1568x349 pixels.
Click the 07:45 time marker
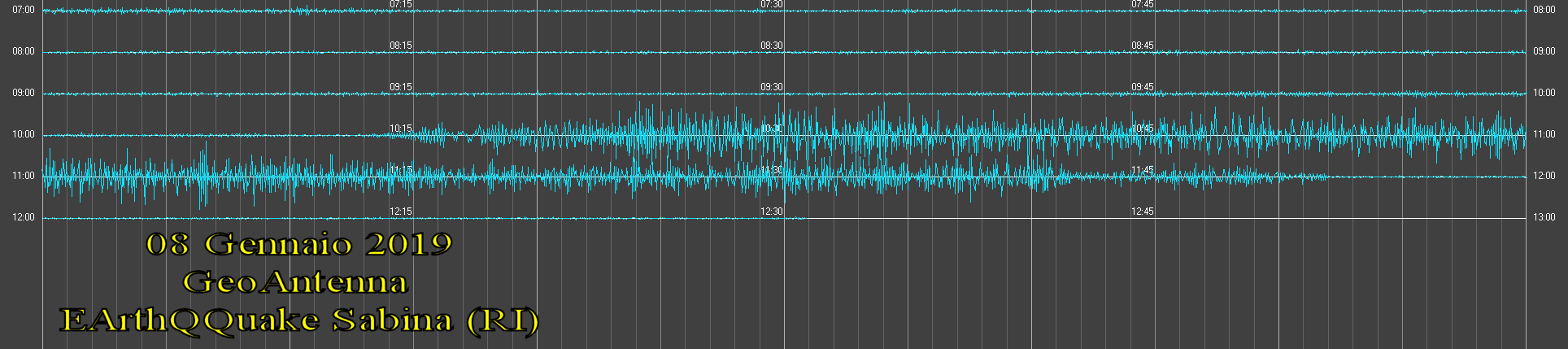tap(1143, 4)
